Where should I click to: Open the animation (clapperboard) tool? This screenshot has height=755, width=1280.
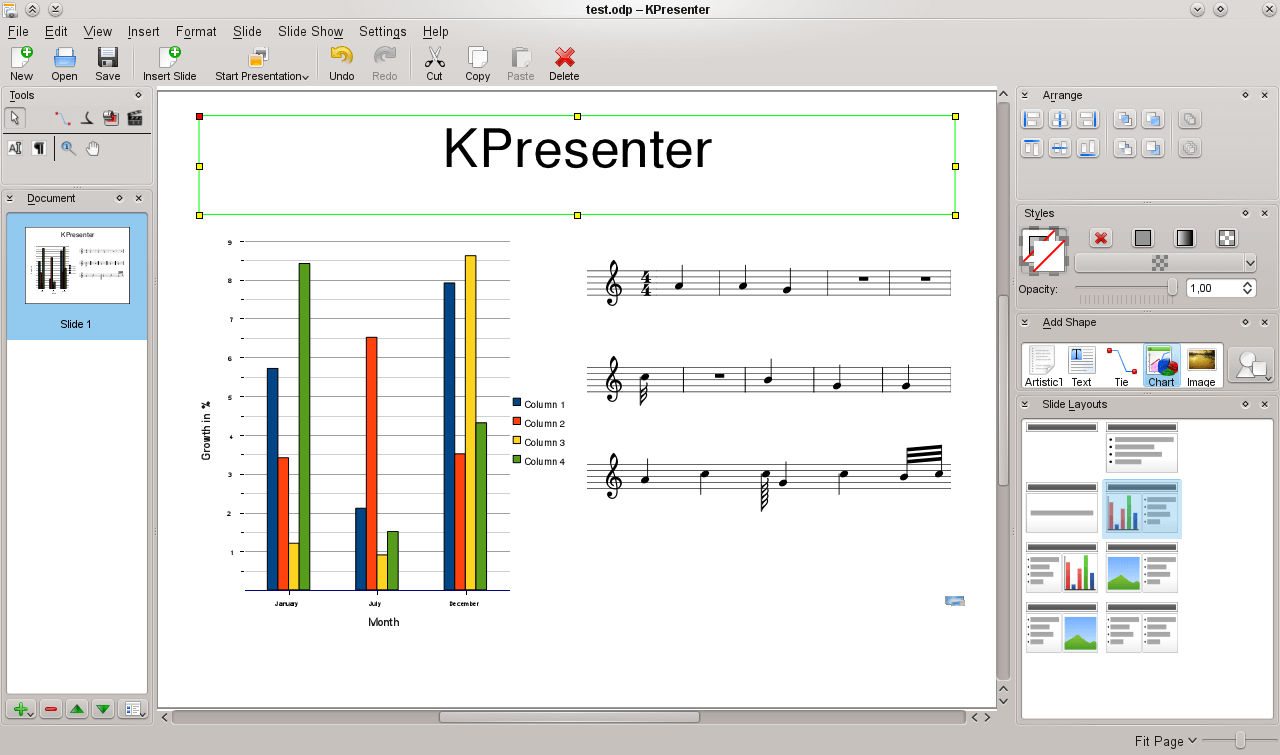pos(135,117)
